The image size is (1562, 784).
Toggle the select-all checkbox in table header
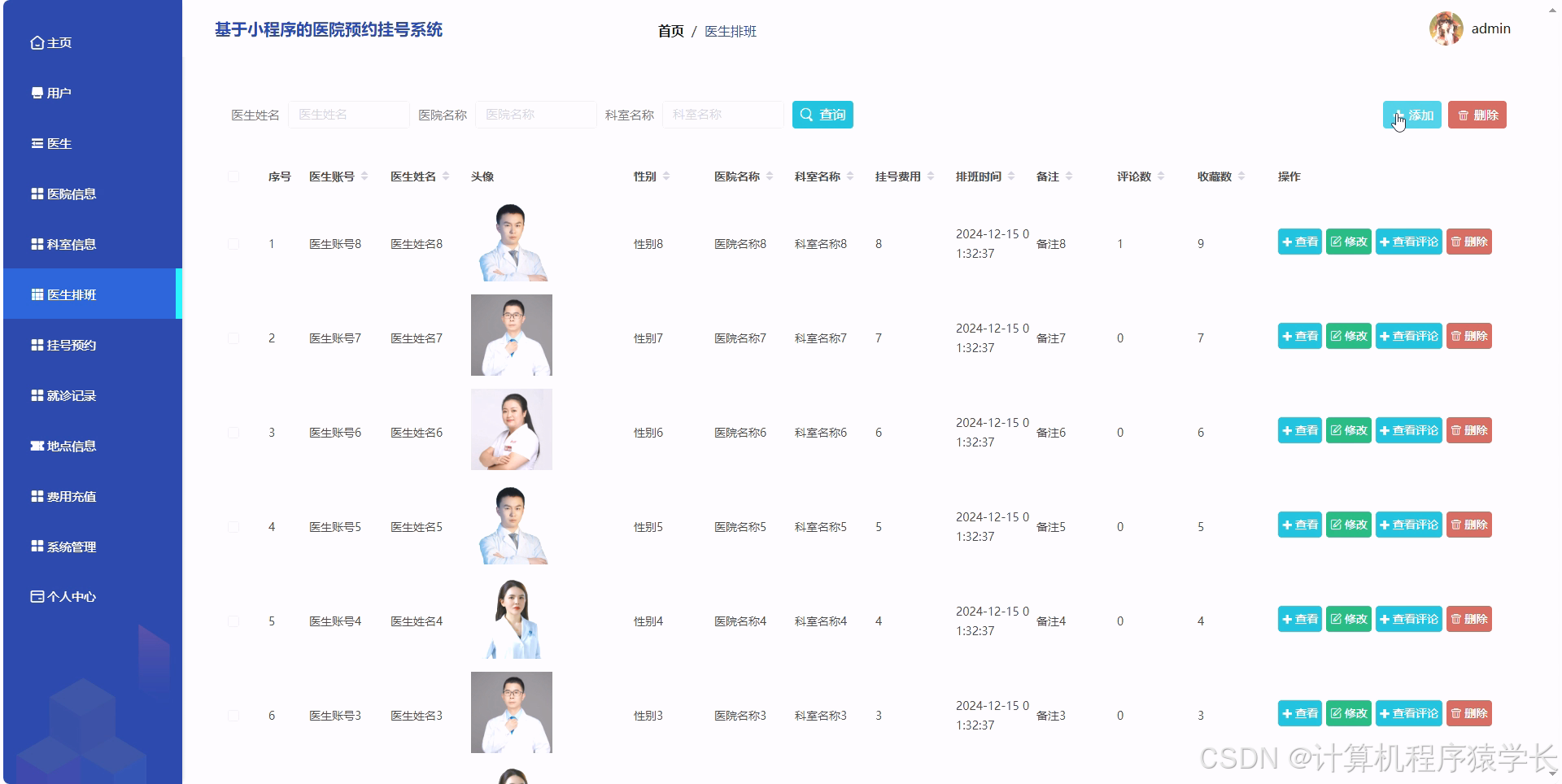[233, 176]
